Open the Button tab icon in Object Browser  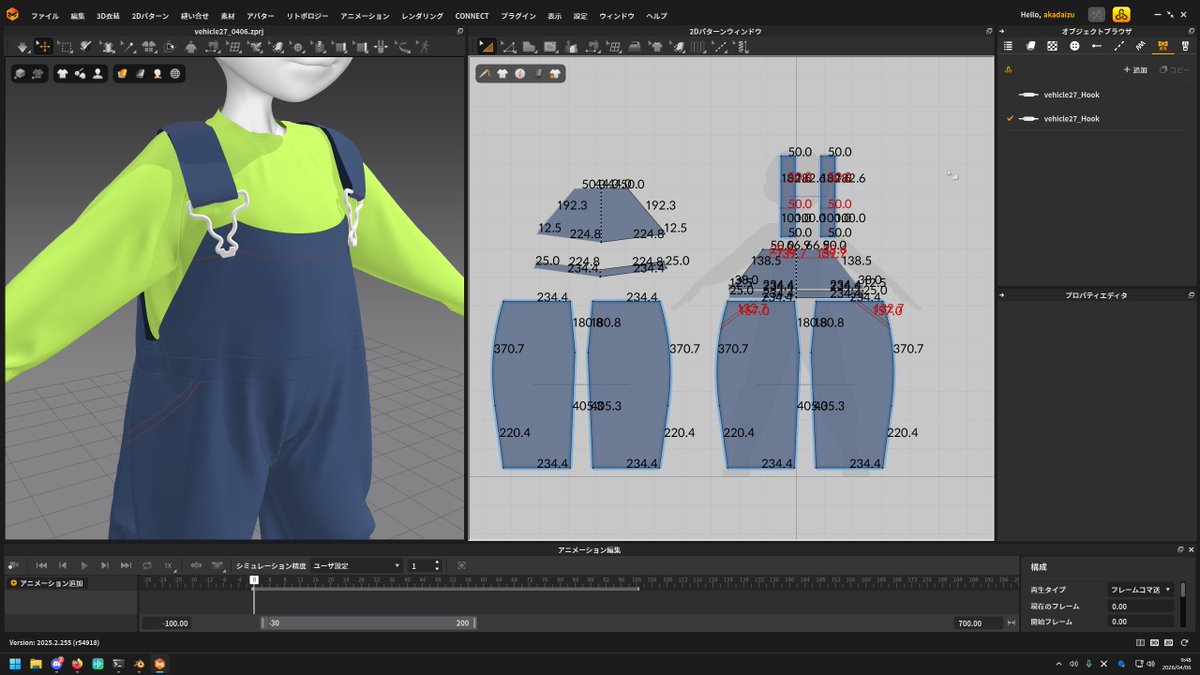tap(1075, 46)
